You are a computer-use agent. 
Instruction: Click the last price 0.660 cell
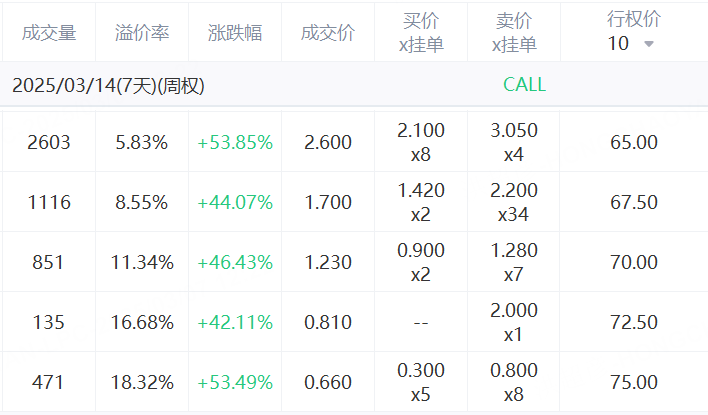(x=328, y=382)
